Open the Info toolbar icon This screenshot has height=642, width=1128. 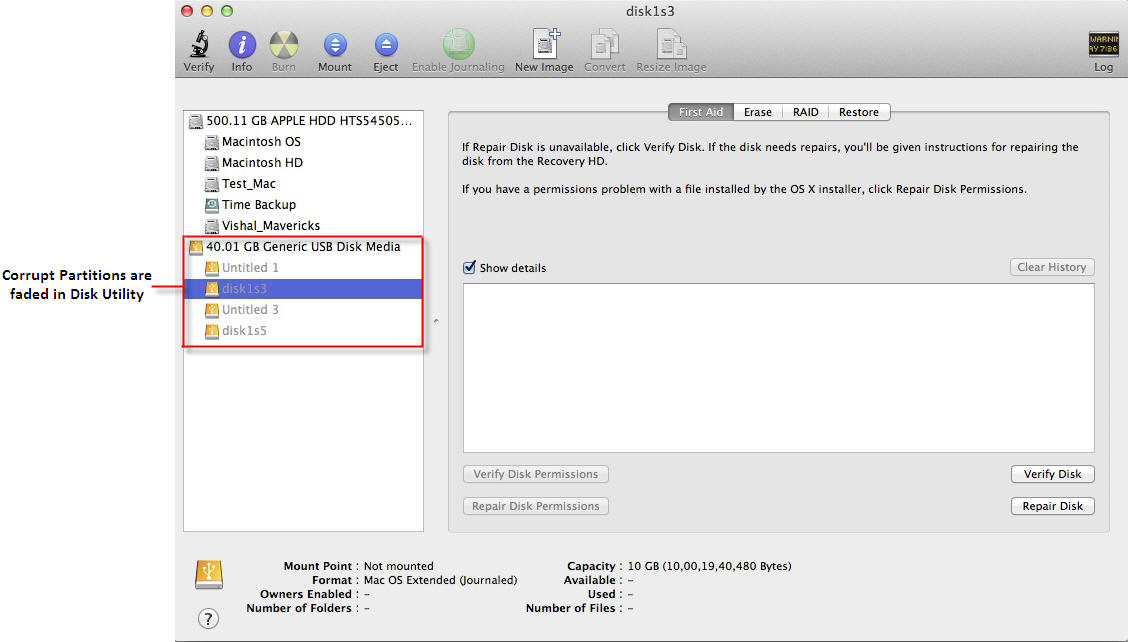tap(242, 45)
